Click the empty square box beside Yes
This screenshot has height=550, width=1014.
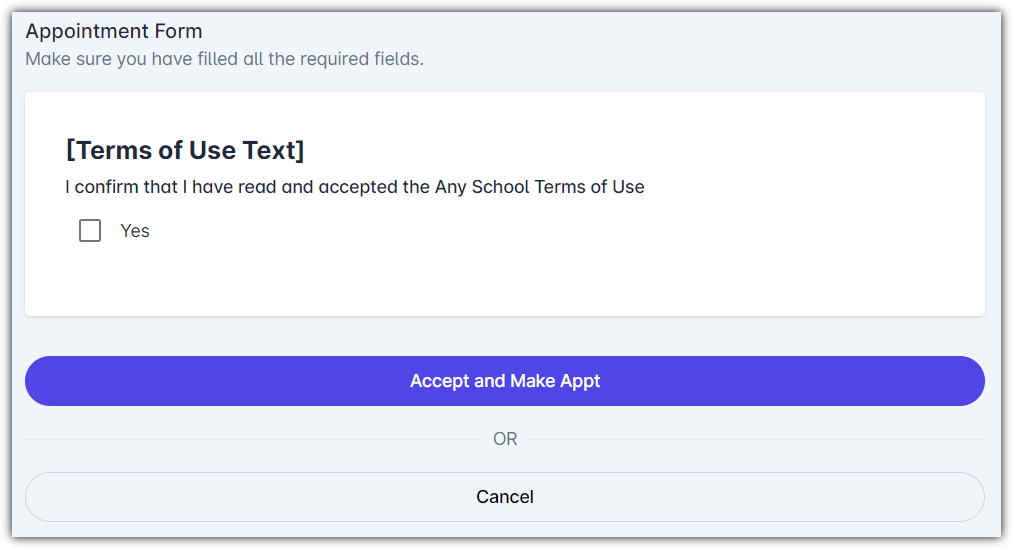tap(90, 231)
